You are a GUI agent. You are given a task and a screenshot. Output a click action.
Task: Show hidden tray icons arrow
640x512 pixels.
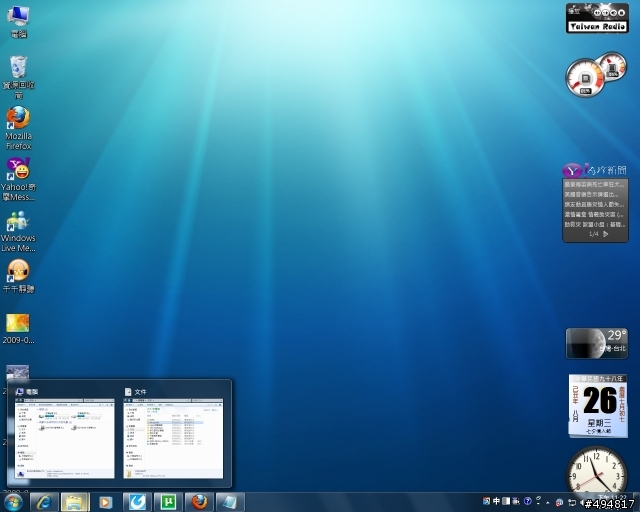click(548, 502)
